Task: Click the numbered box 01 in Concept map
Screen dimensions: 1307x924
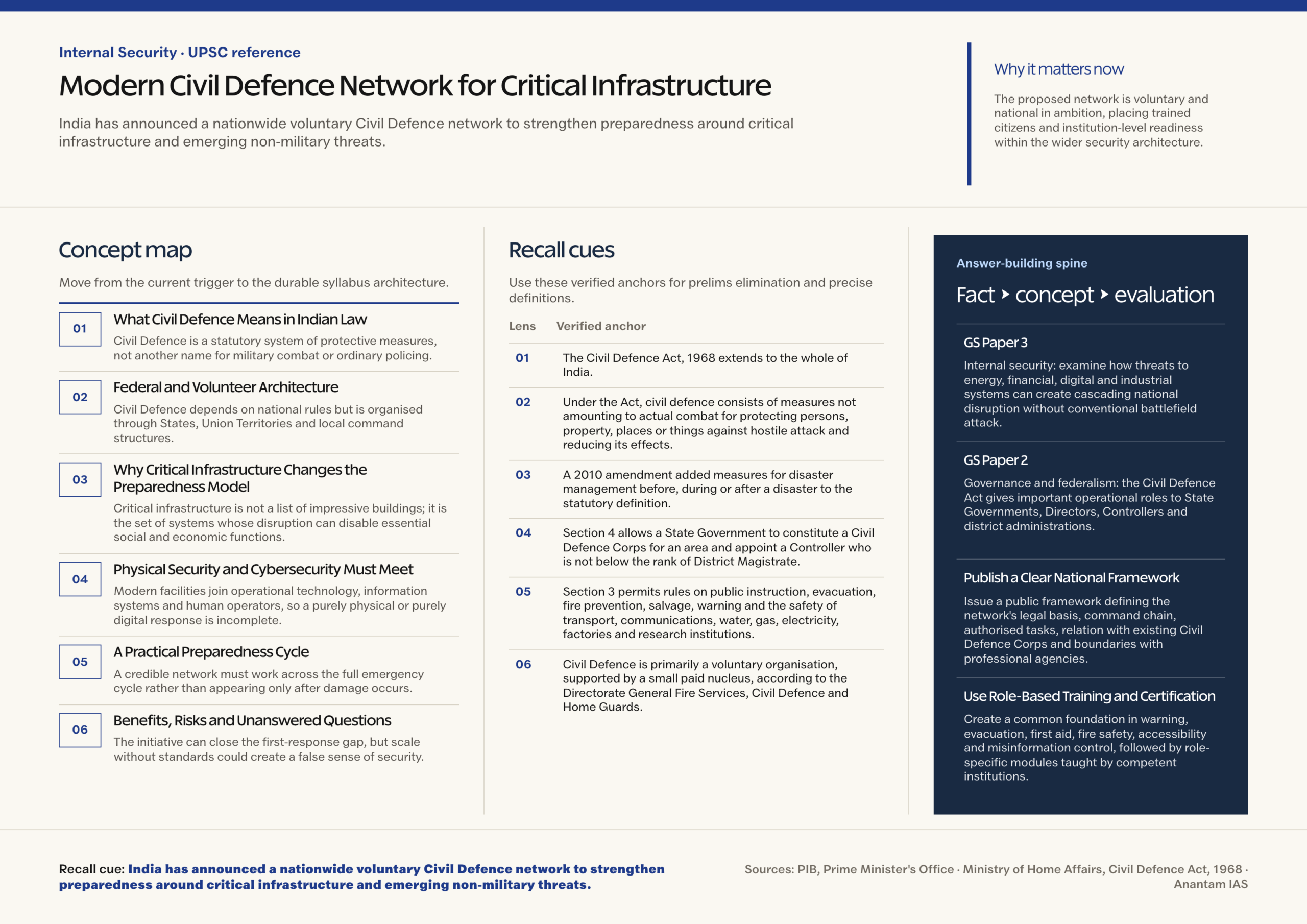Action: click(x=80, y=328)
